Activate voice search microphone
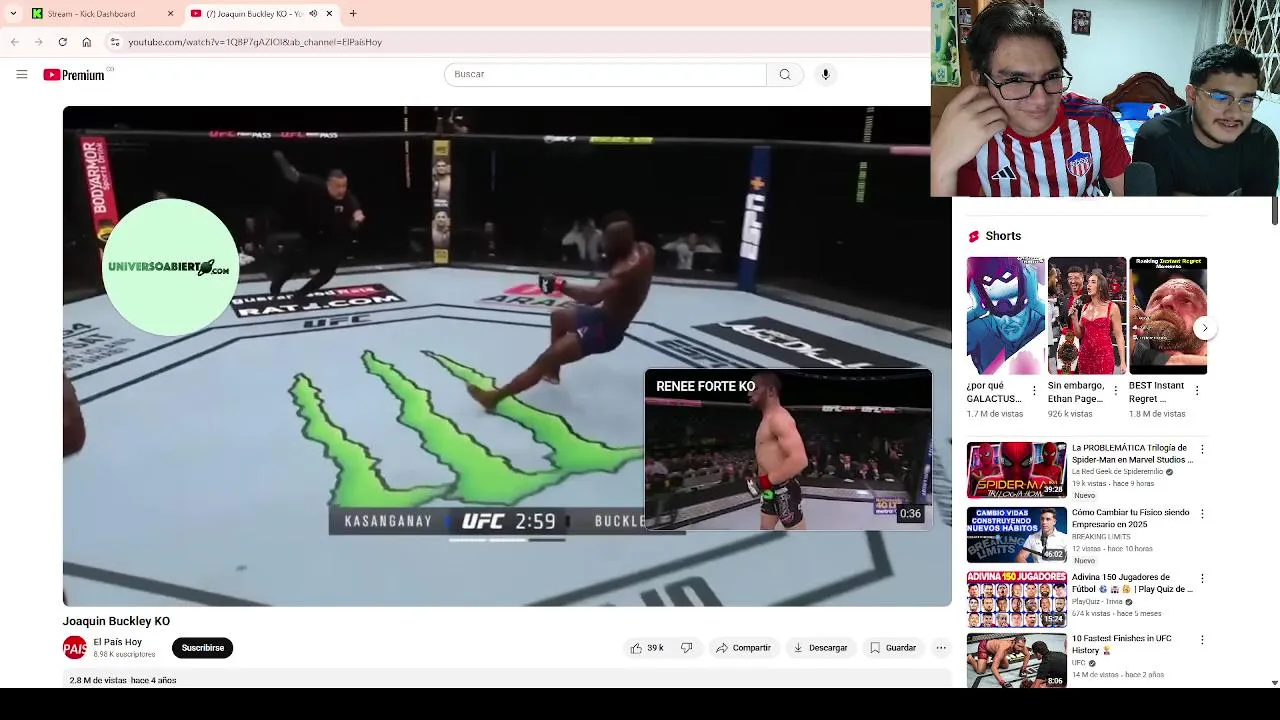 point(825,74)
